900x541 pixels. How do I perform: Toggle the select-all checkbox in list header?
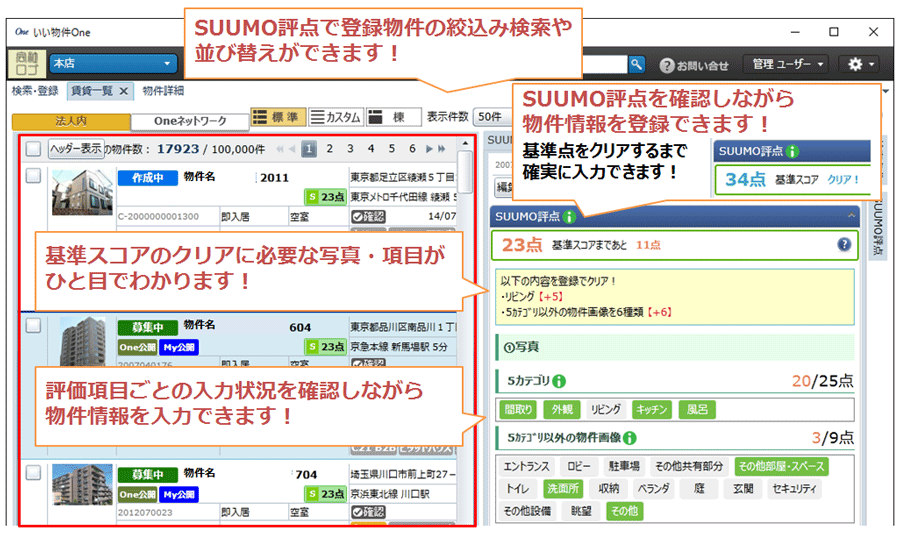(33, 149)
